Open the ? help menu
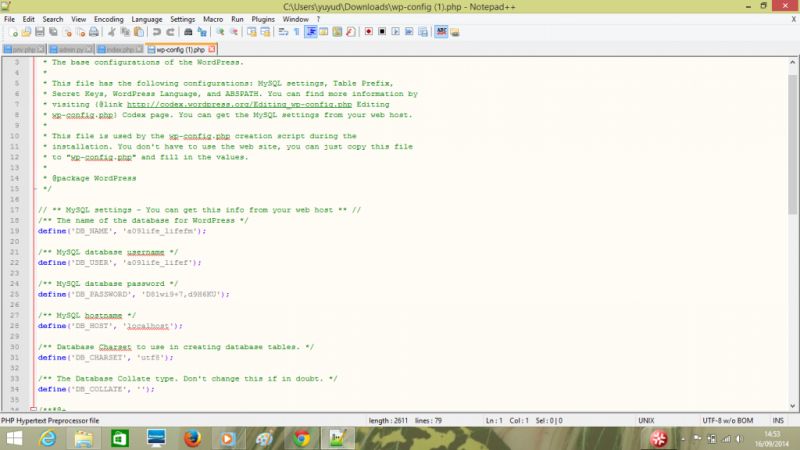800x450 pixels. [318, 19]
